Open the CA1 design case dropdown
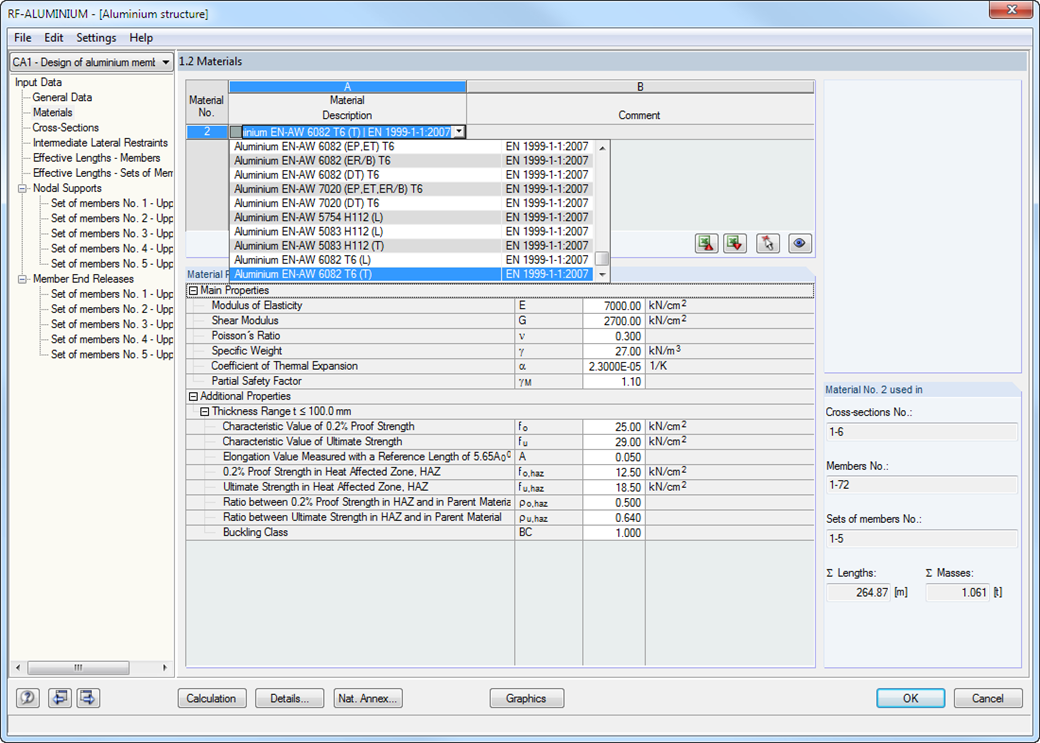Screen dimensions: 1040x743 point(92,62)
